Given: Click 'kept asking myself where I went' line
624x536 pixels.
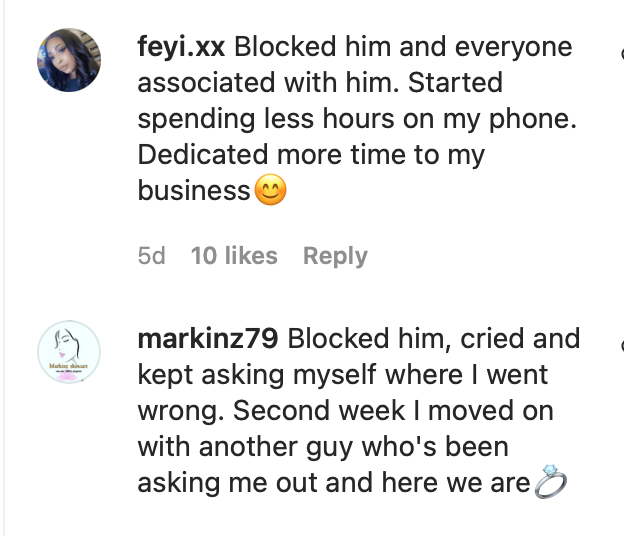Looking at the screenshot, I should (343, 375).
